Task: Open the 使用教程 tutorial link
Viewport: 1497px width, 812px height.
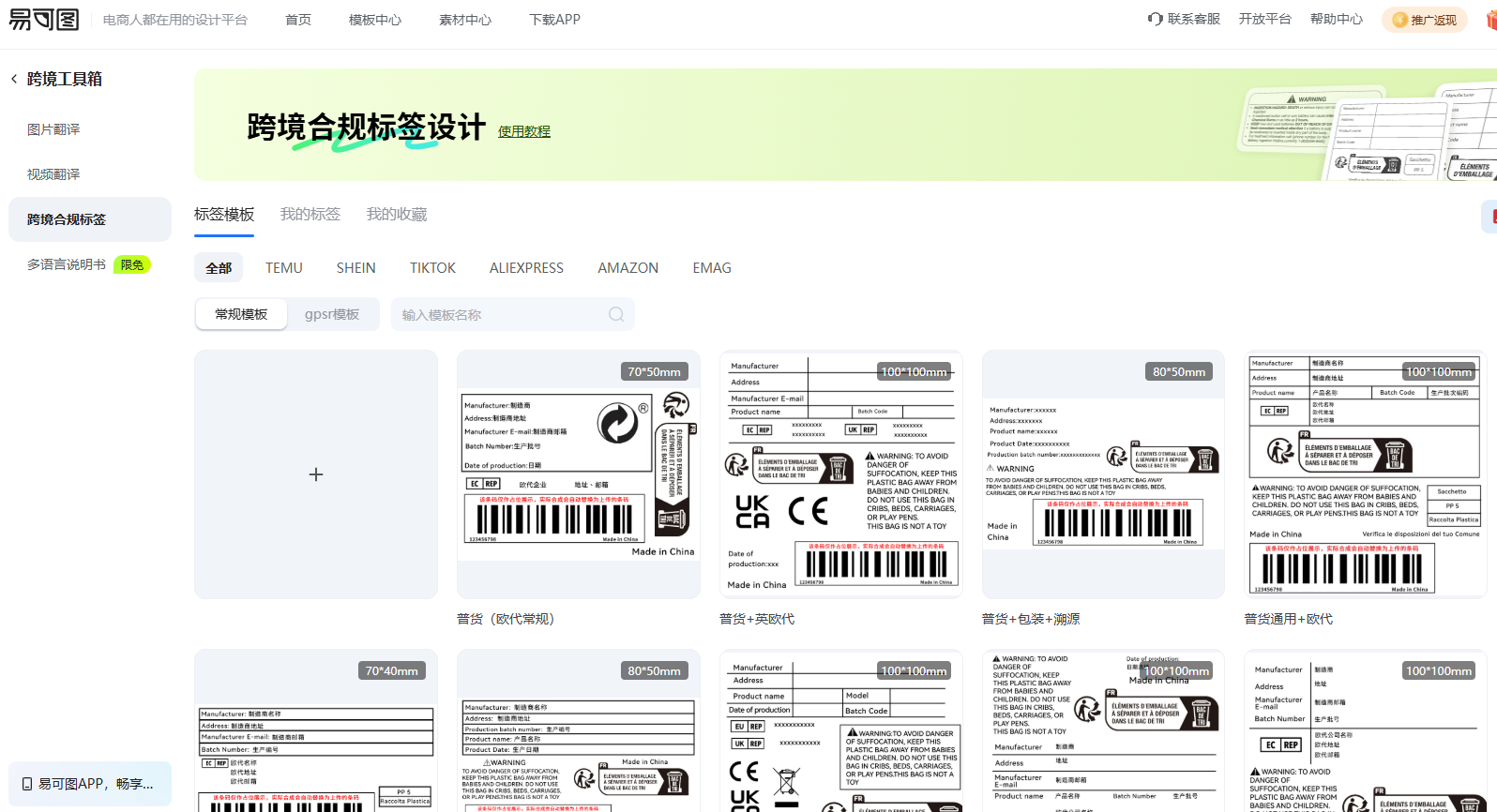Action: pos(524,131)
